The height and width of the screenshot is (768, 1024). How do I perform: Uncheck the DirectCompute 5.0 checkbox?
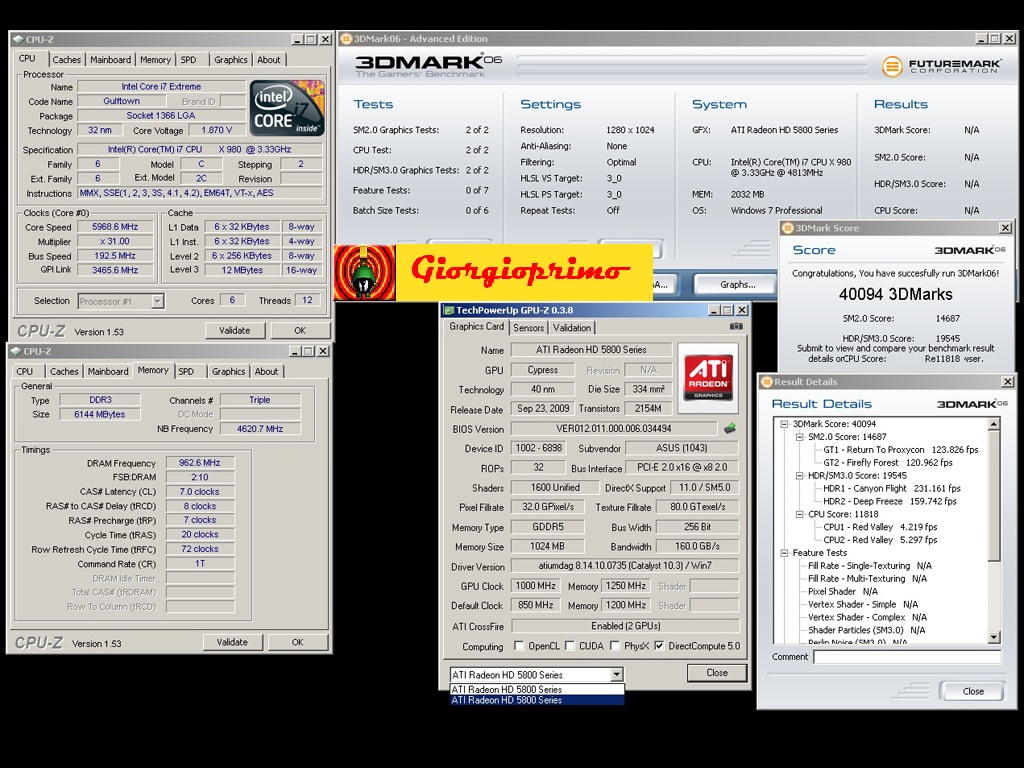tap(659, 646)
